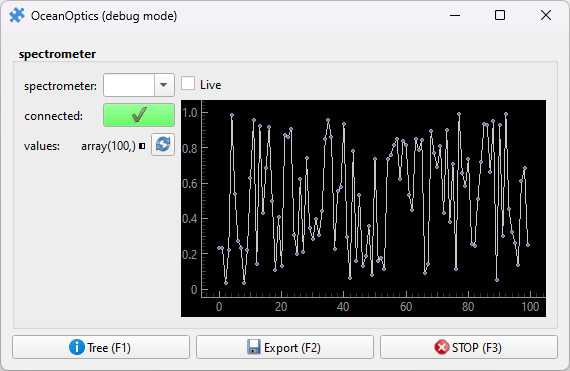Open the Tree (F1) view

click(x=101, y=347)
